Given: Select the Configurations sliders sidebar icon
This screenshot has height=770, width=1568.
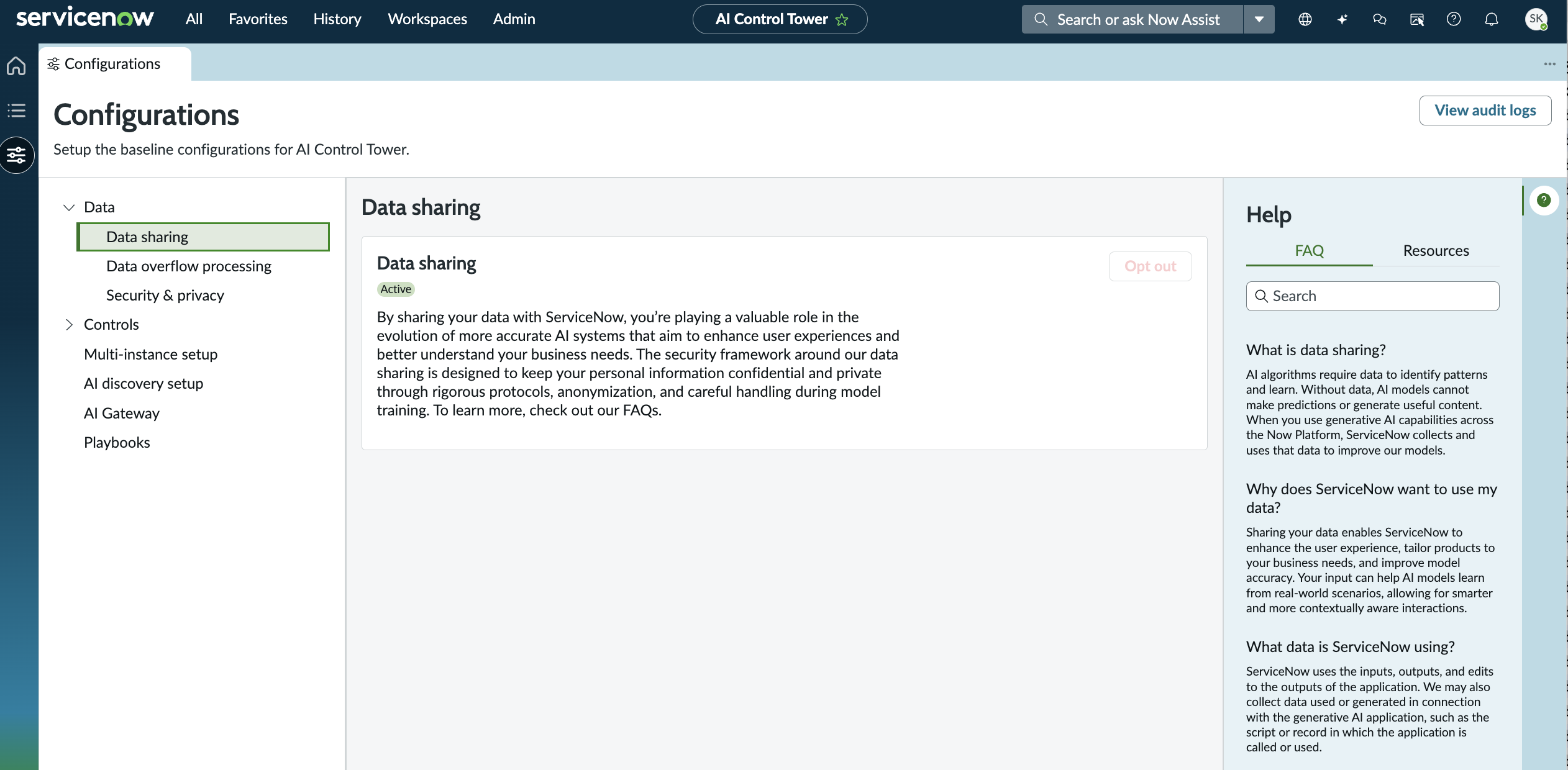Looking at the screenshot, I should tap(17, 155).
